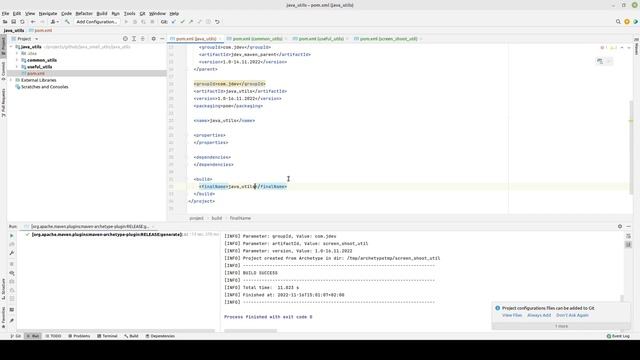Click the Git update project icon
640x360 pixels.
174,22
